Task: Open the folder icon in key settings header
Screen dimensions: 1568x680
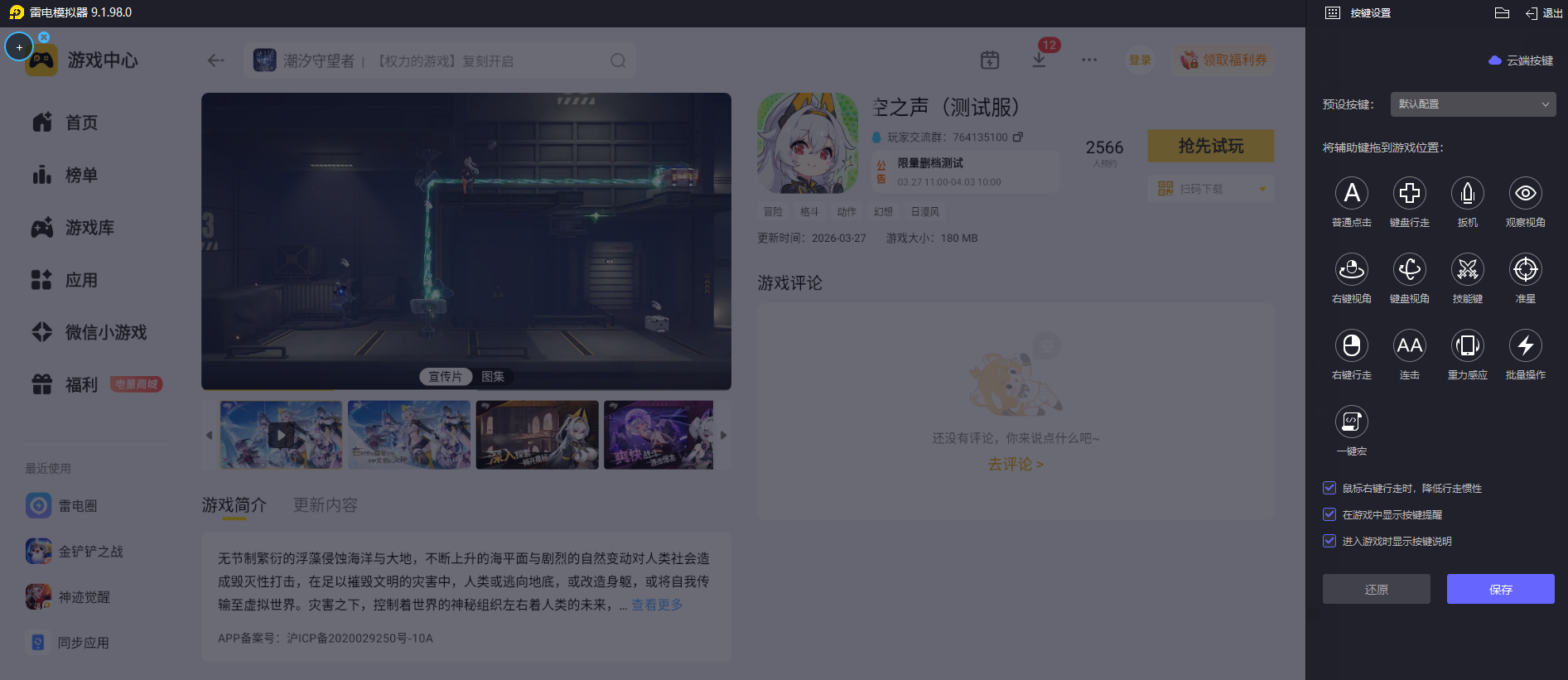Action: click(1503, 12)
